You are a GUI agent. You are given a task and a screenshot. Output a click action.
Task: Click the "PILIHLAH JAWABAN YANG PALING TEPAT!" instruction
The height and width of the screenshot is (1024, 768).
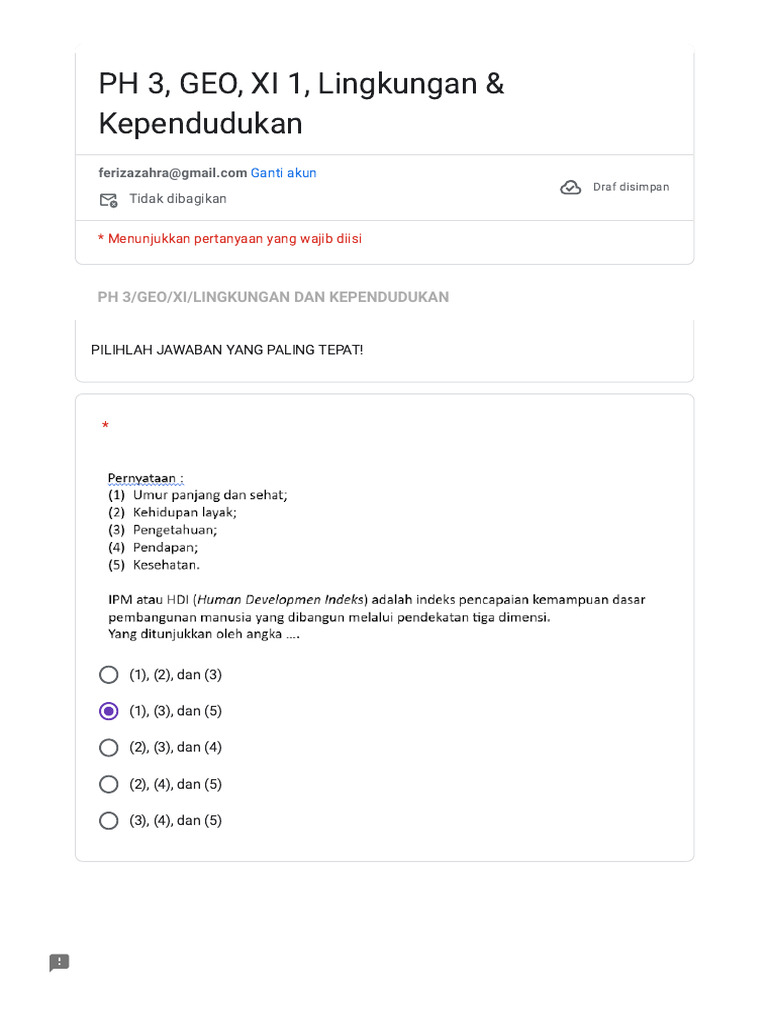click(x=227, y=350)
